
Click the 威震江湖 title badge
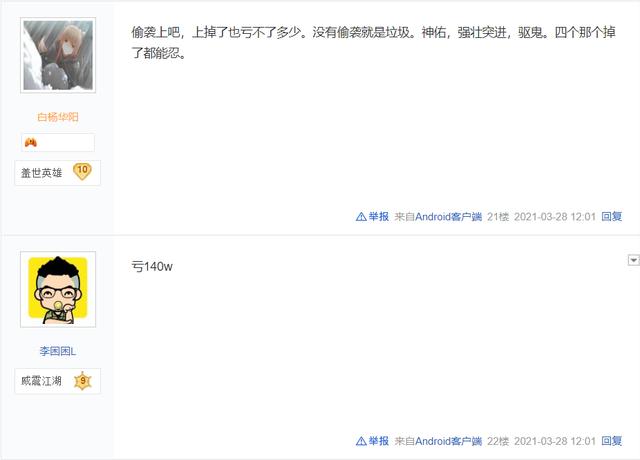pos(42,381)
